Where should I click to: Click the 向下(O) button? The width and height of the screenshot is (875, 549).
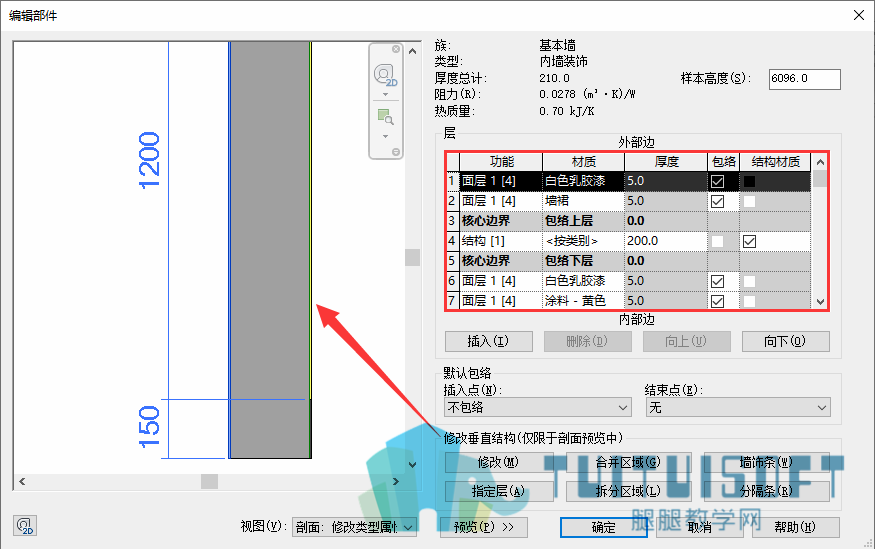tap(786, 341)
